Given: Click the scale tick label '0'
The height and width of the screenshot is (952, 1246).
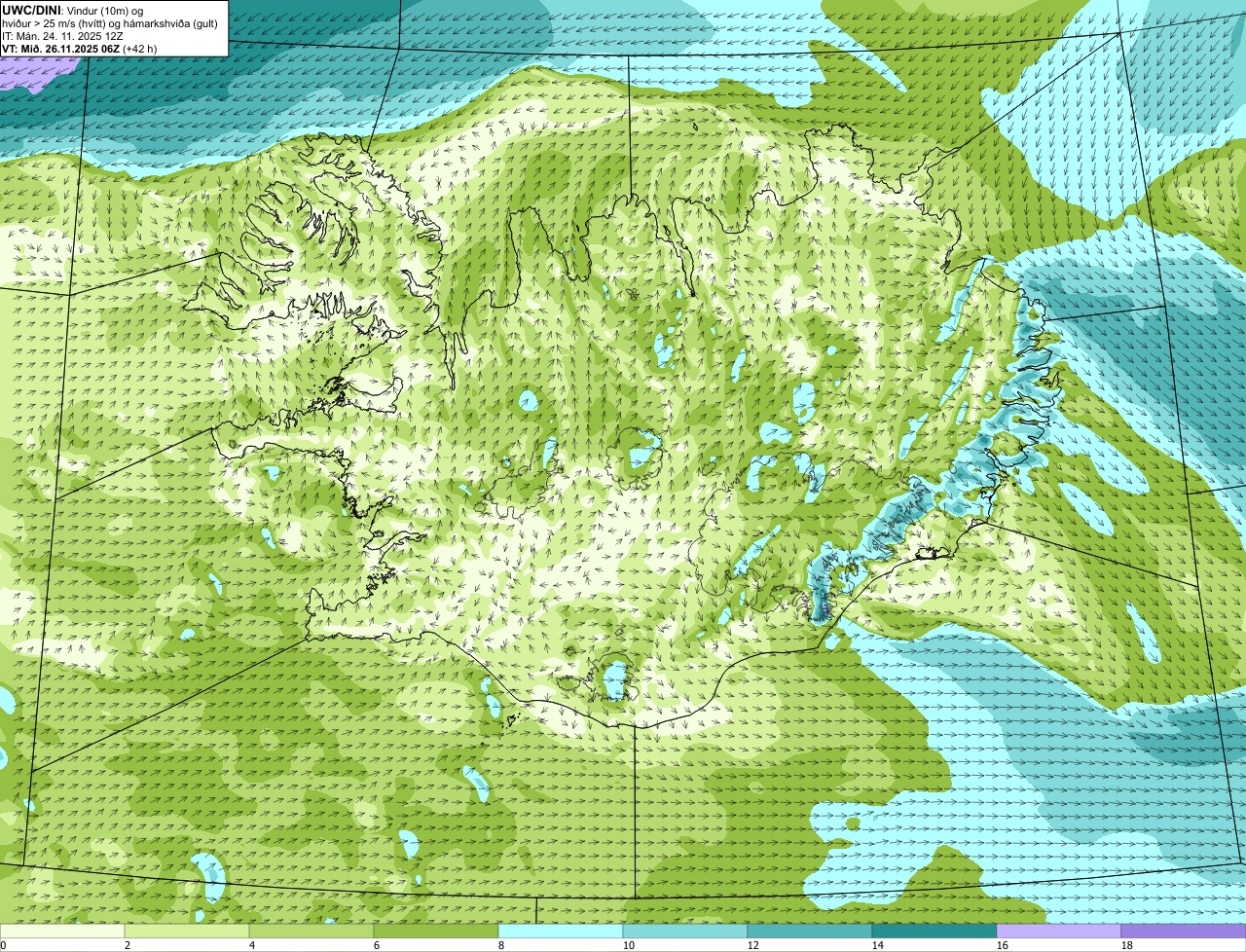Looking at the screenshot, I should pyautogui.click(x=4, y=945).
